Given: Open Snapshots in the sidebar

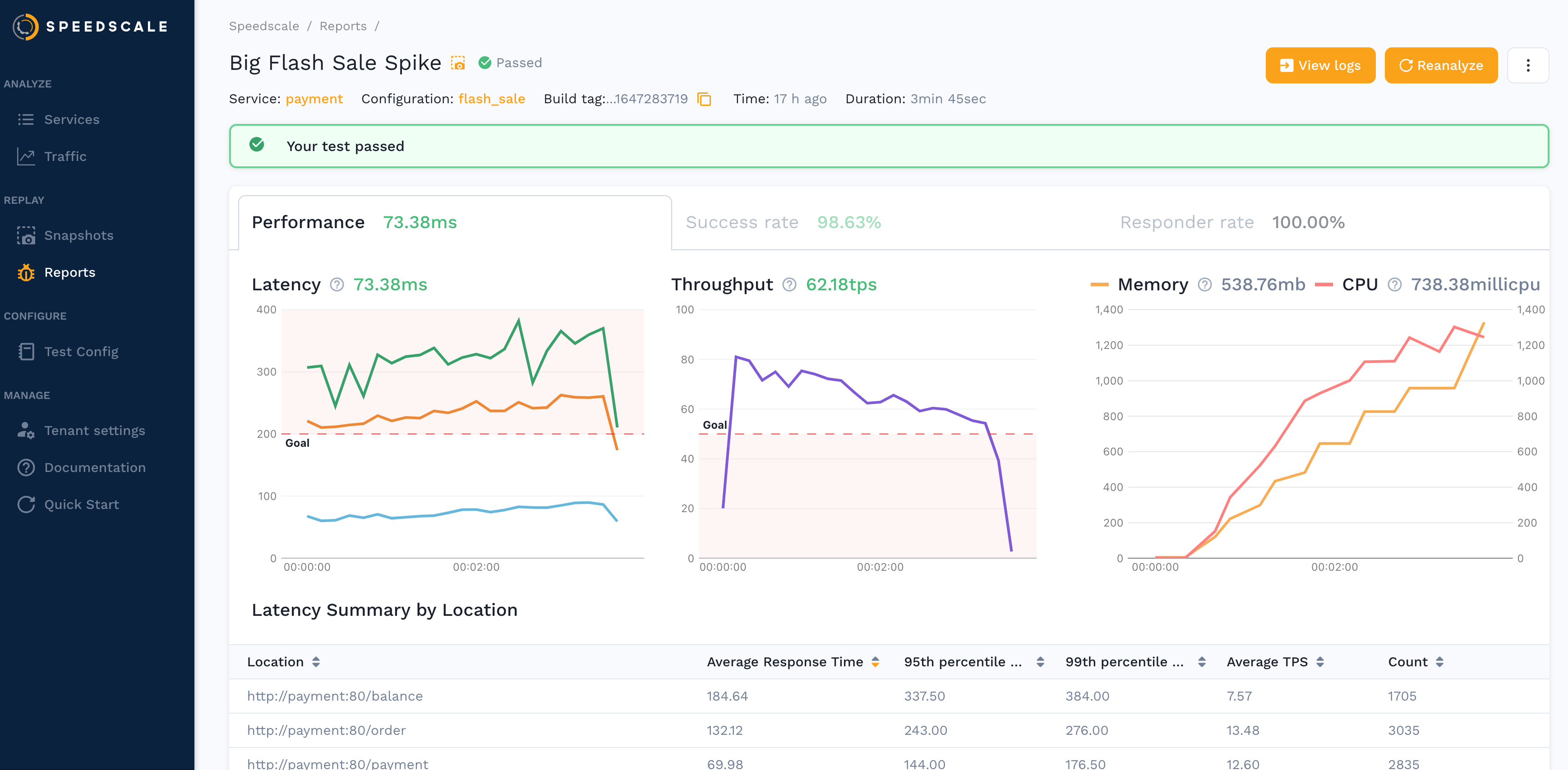Looking at the screenshot, I should 78,235.
